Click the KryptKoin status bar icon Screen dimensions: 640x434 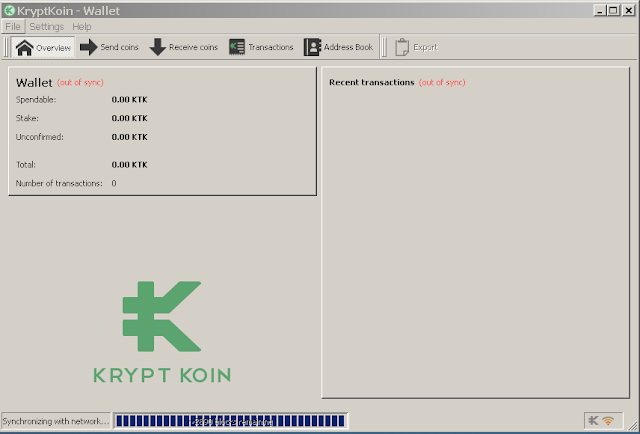click(x=593, y=420)
